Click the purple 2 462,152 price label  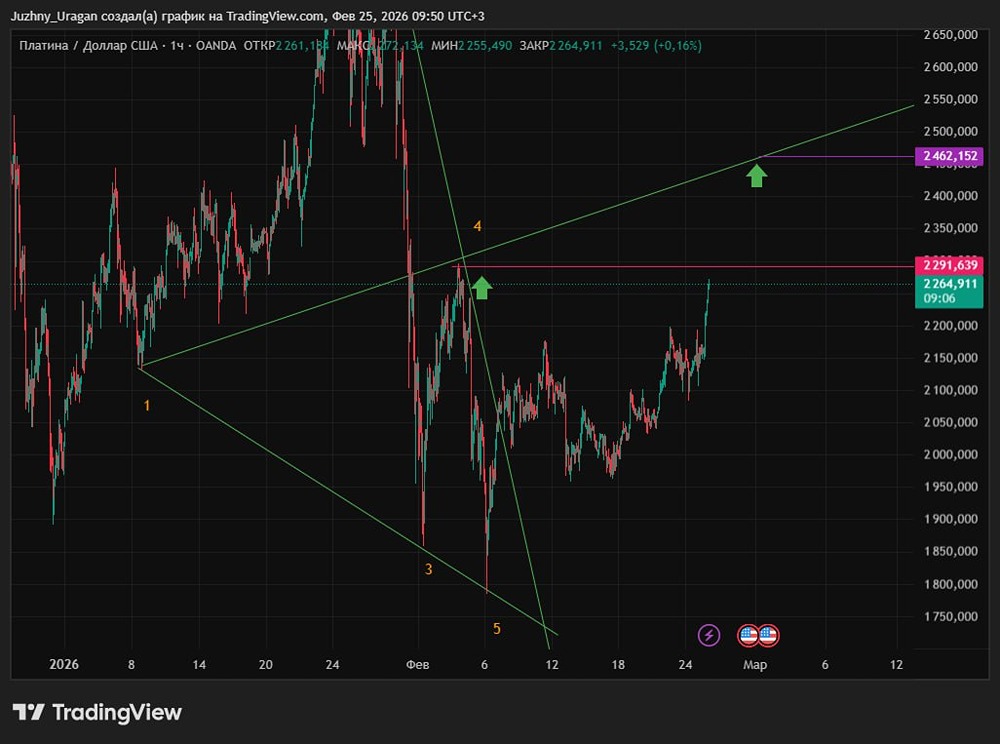[x=949, y=156]
